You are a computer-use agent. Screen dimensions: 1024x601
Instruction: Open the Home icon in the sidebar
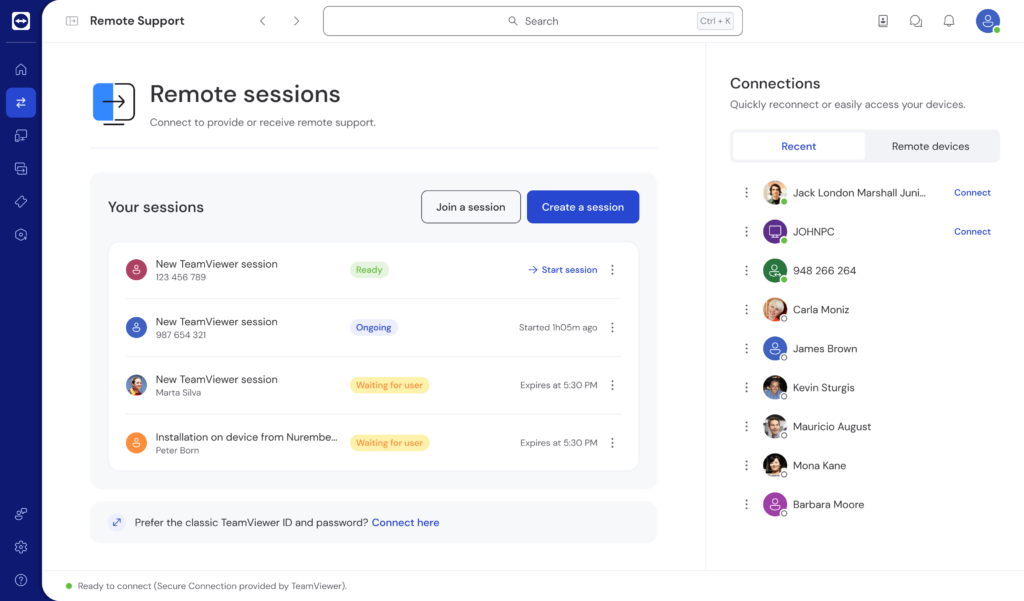pos(20,68)
